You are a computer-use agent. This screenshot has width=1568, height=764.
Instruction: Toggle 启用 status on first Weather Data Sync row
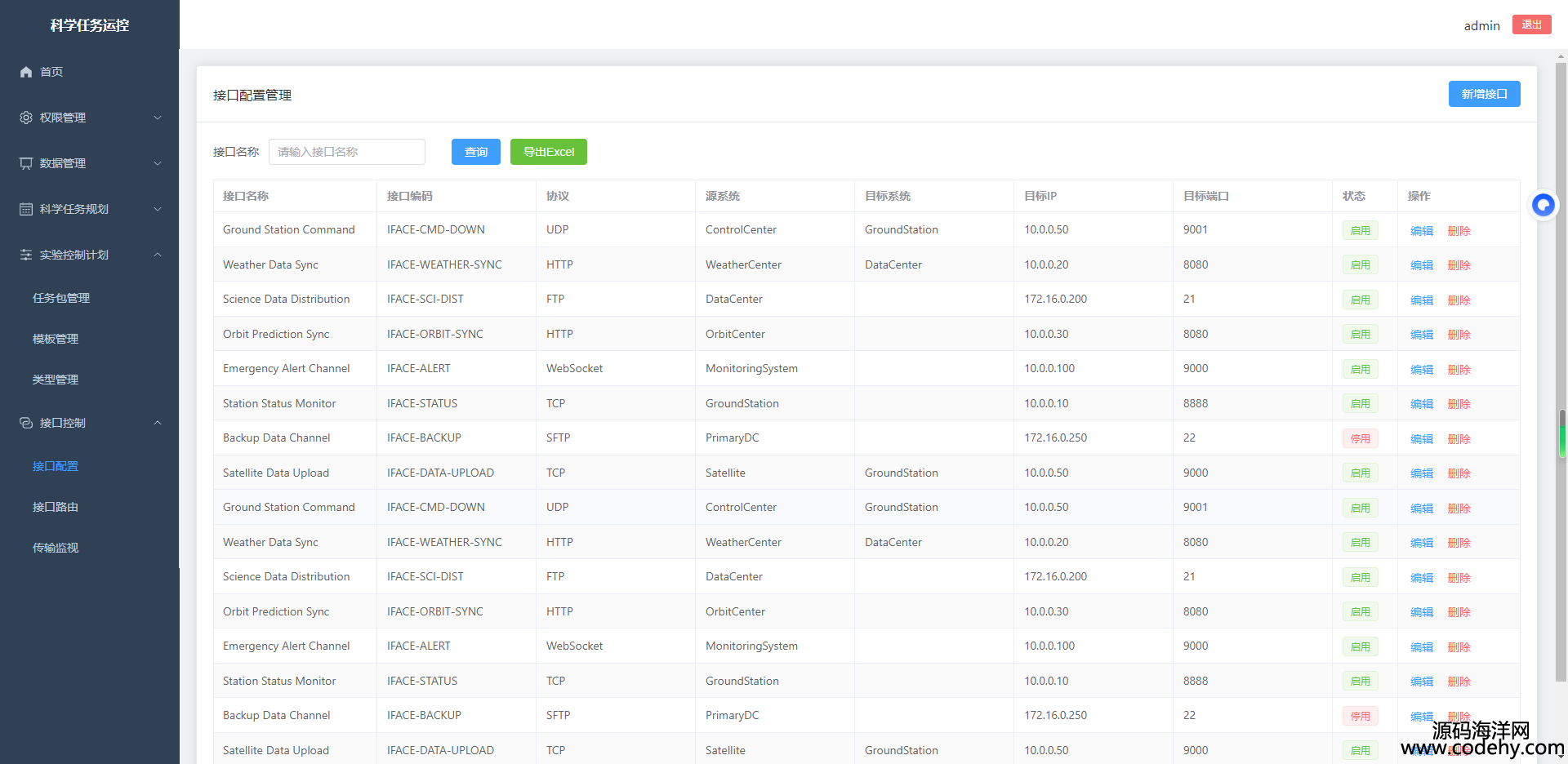click(x=1360, y=265)
